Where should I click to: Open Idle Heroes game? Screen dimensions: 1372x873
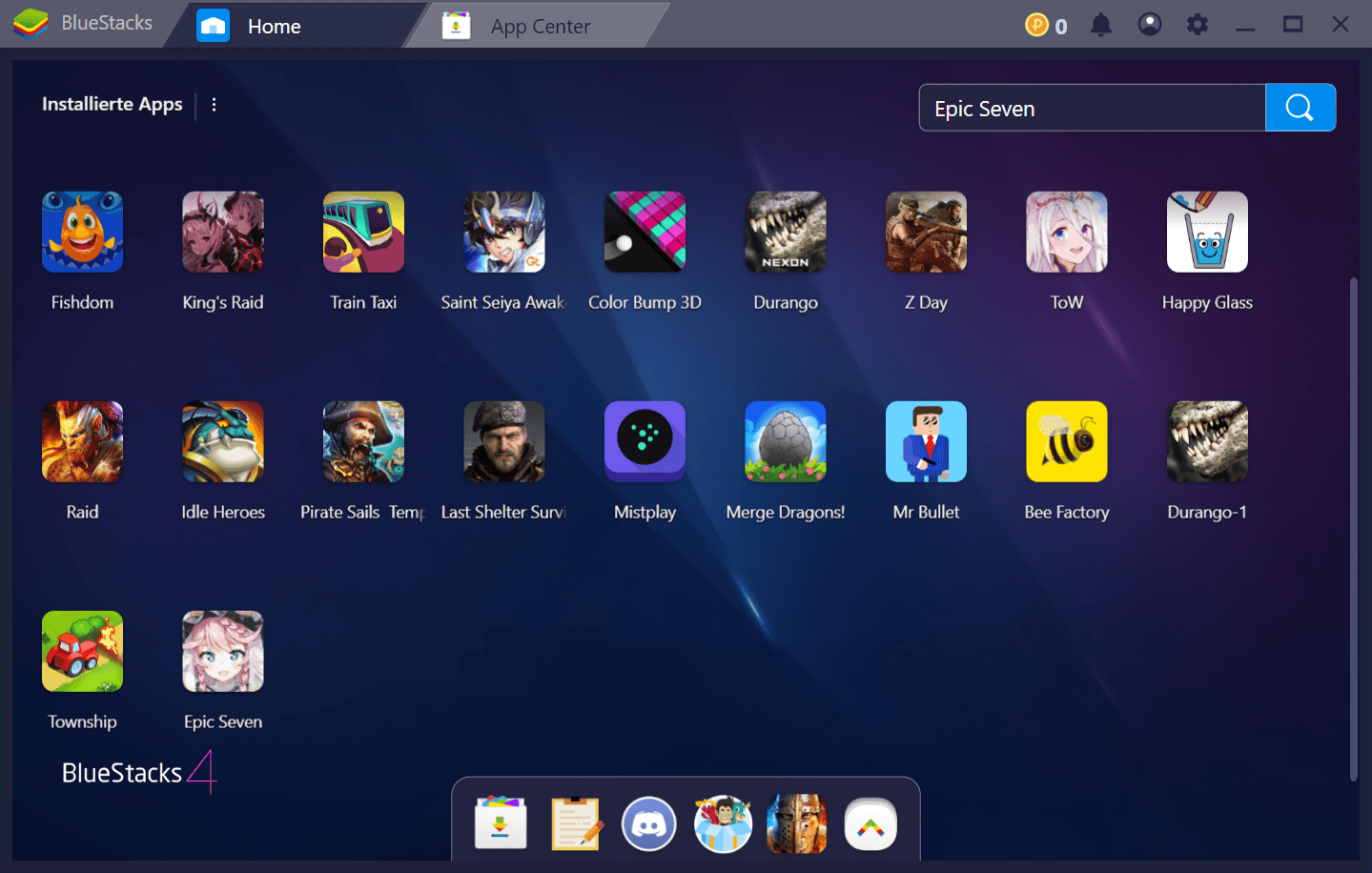point(223,441)
